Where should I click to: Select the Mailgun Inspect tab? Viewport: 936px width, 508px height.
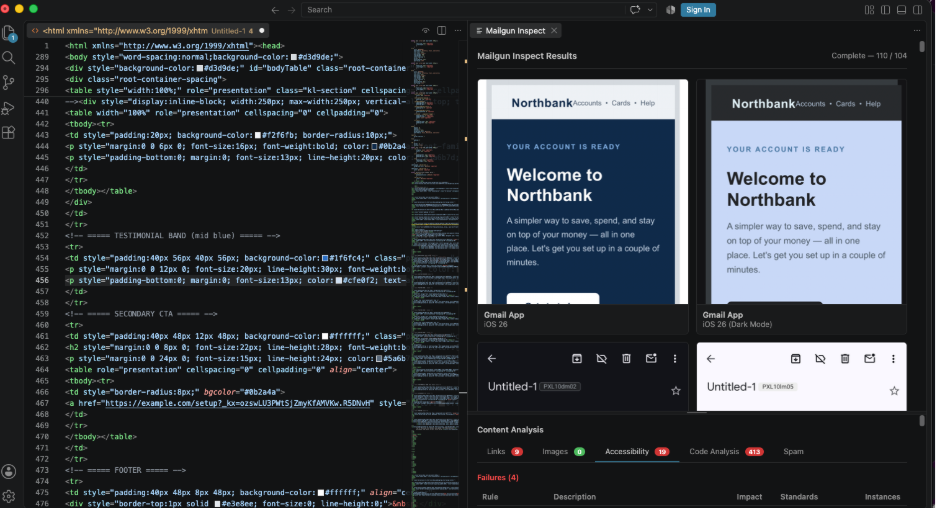(x=515, y=31)
